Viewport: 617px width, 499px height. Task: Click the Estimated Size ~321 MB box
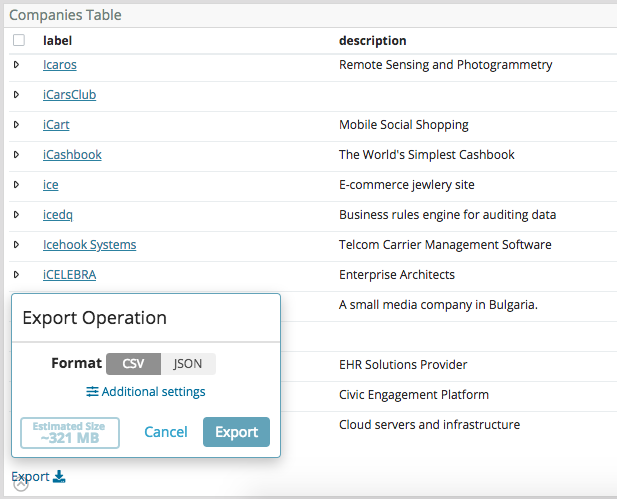70,433
